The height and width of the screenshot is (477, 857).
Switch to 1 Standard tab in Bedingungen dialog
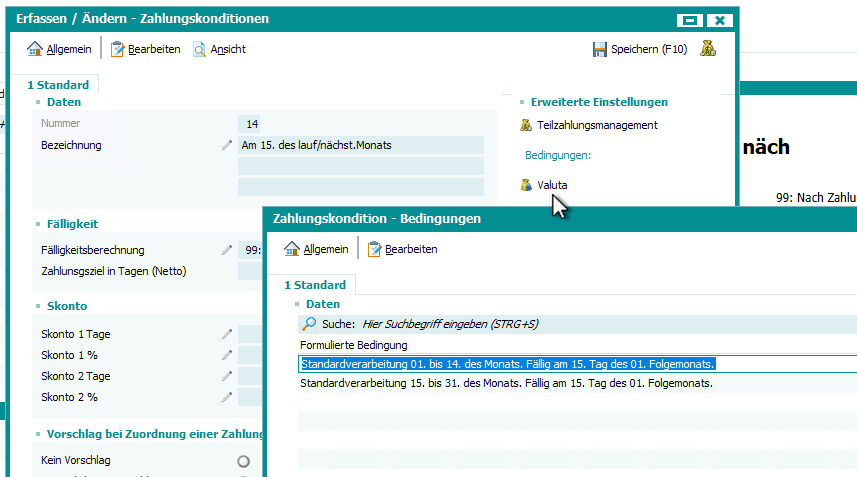pyautogui.click(x=314, y=285)
